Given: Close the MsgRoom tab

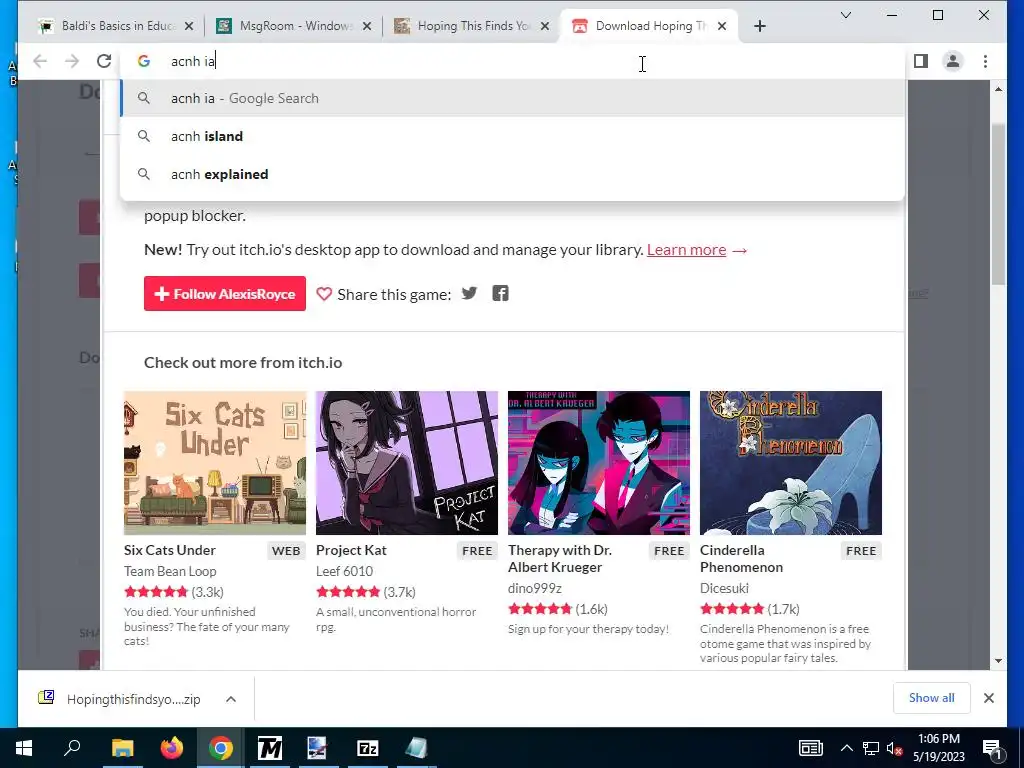Looking at the screenshot, I should (x=367, y=26).
